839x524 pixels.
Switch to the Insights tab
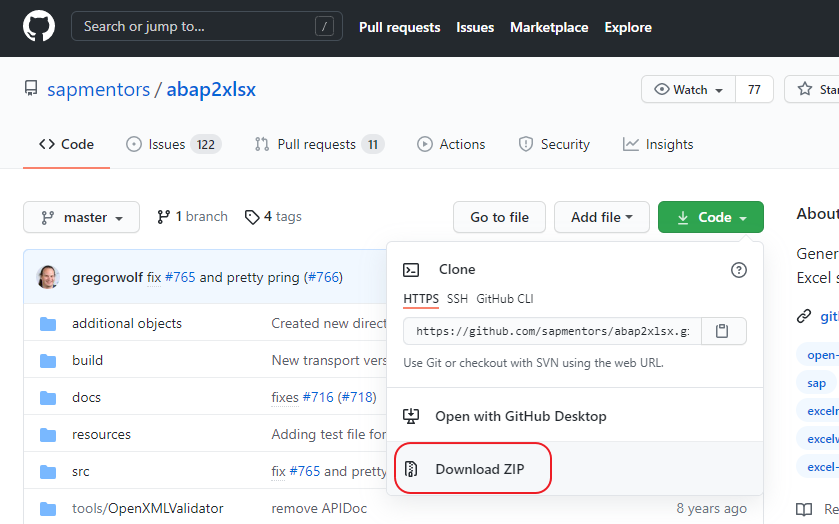658,145
